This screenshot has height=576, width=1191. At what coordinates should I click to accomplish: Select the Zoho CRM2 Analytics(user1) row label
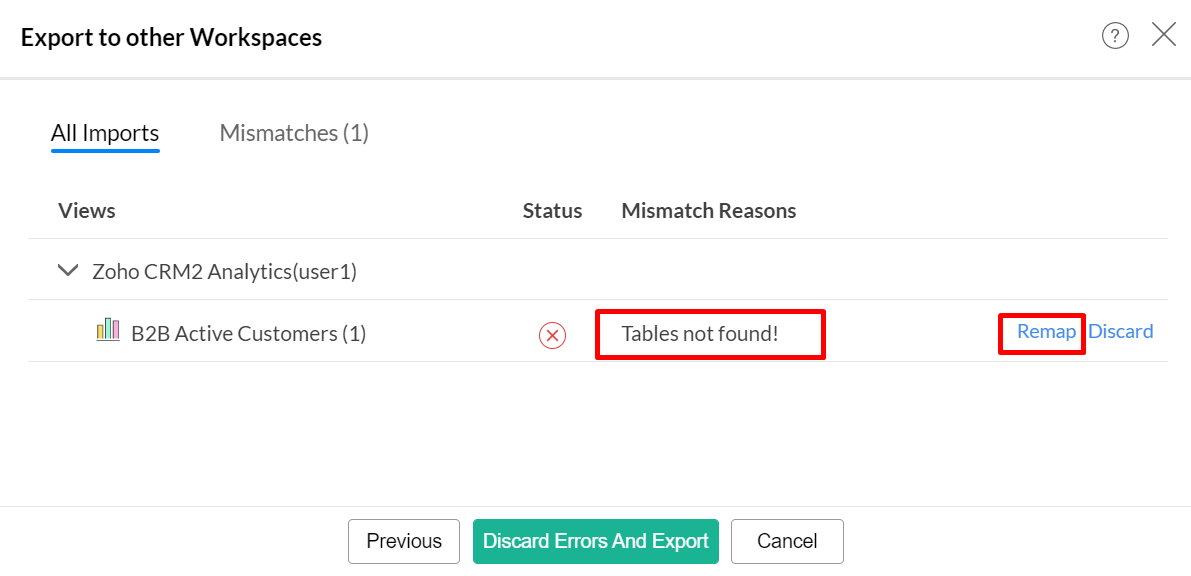(224, 271)
